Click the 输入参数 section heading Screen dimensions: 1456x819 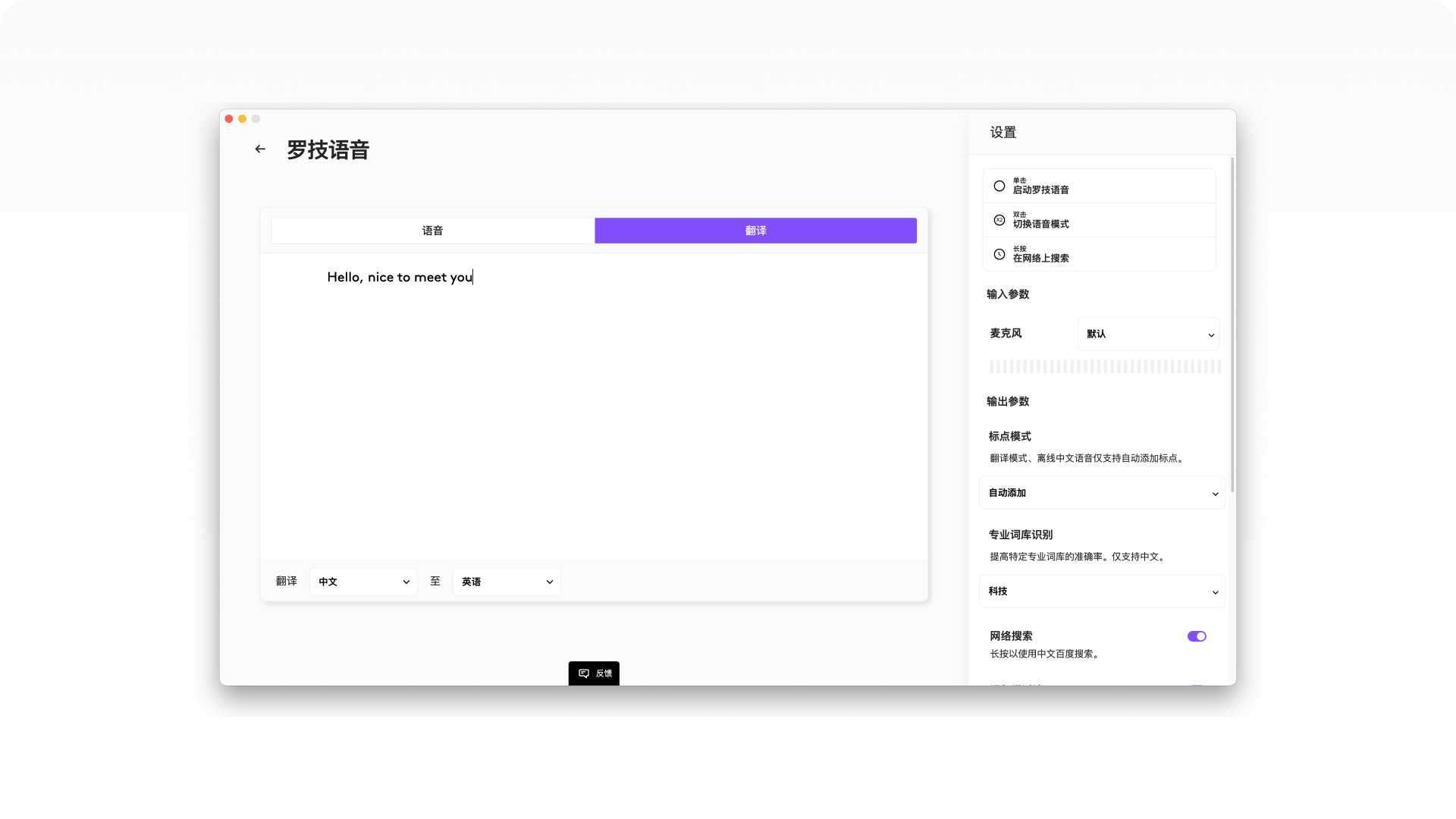(x=1008, y=294)
